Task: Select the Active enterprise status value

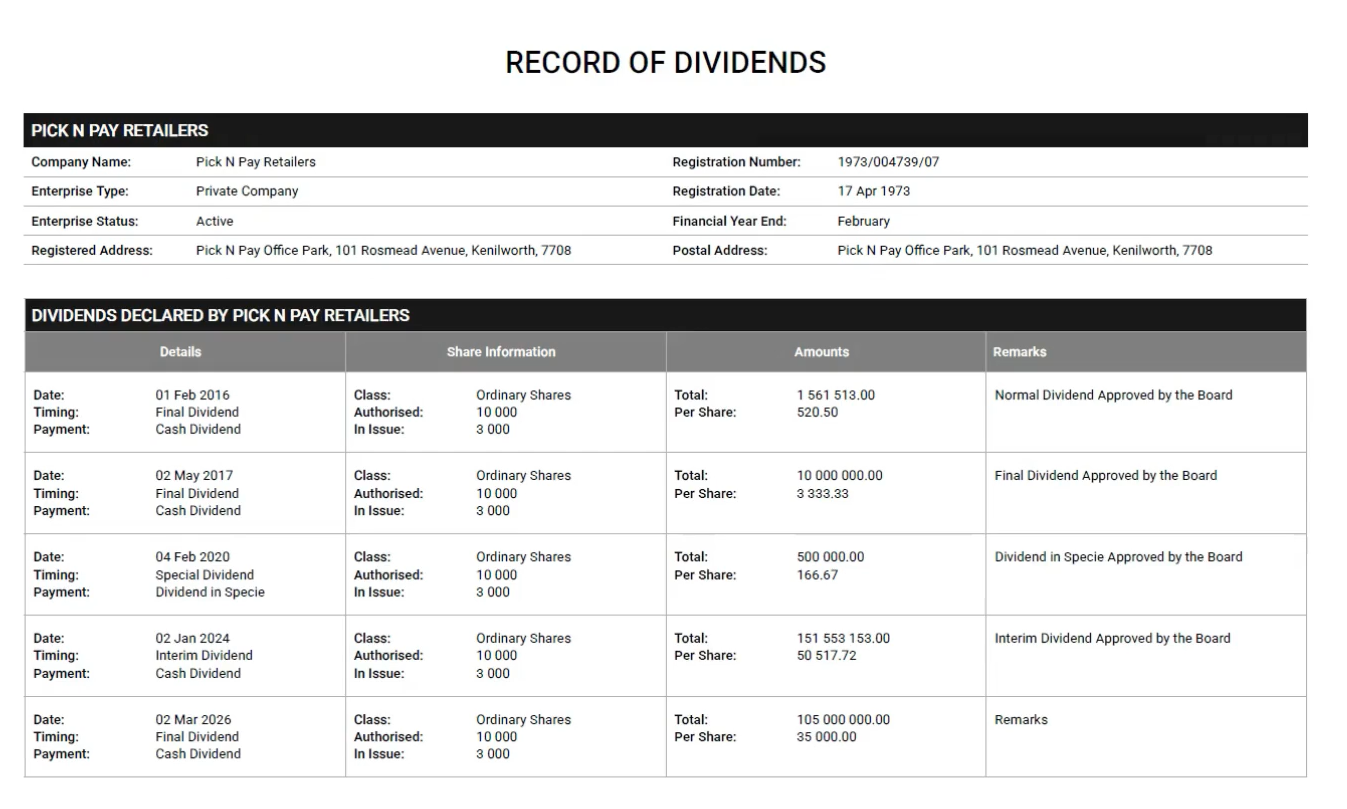Action: point(214,221)
